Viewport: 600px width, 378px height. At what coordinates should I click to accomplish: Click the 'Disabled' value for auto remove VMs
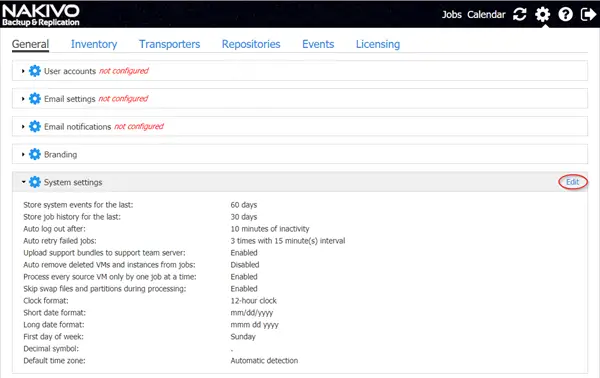click(245, 265)
